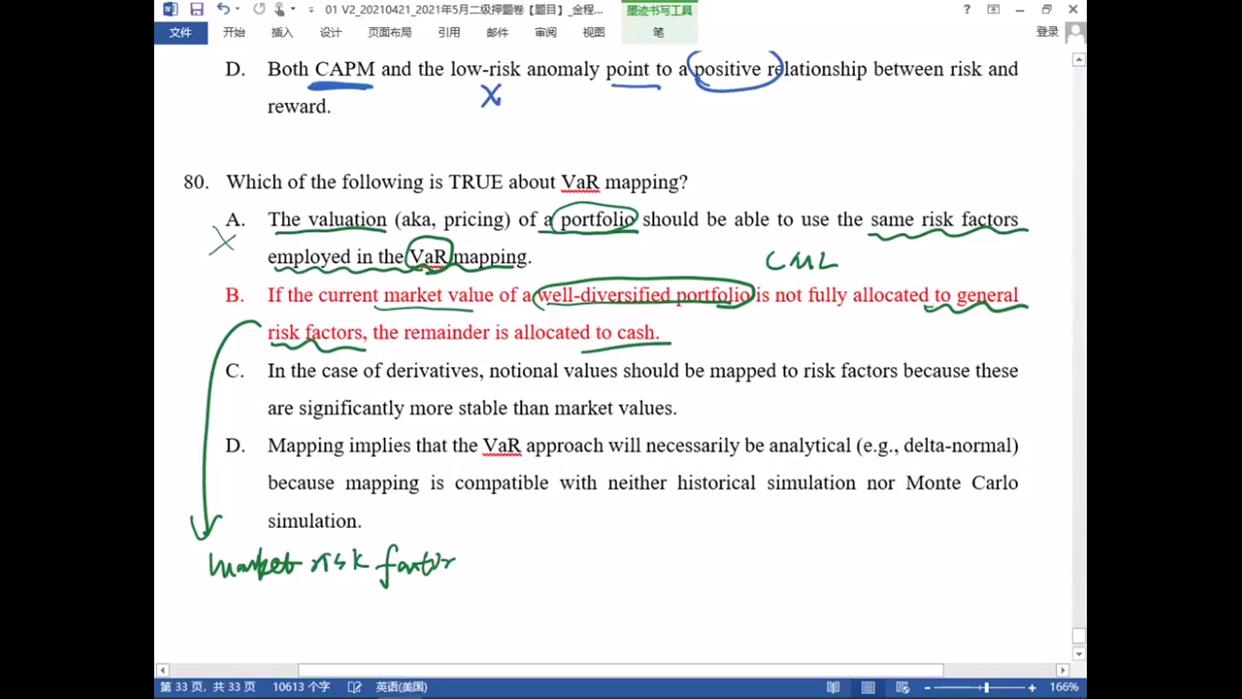This screenshot has width=1242, height=699.
Task: Click the horizontal scrollbar thumb
Action: pos(620,670)
